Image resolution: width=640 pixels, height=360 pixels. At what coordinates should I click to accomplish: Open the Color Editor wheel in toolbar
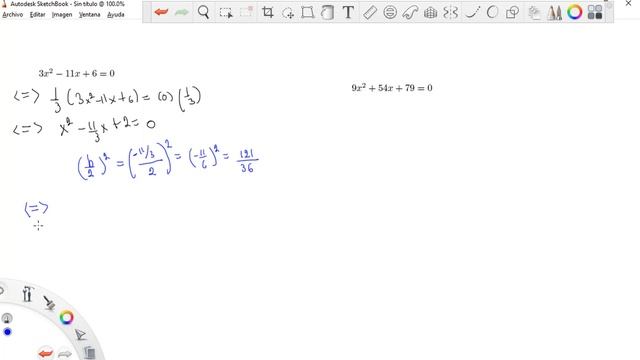pyautogui.click(x=575, y=12)
